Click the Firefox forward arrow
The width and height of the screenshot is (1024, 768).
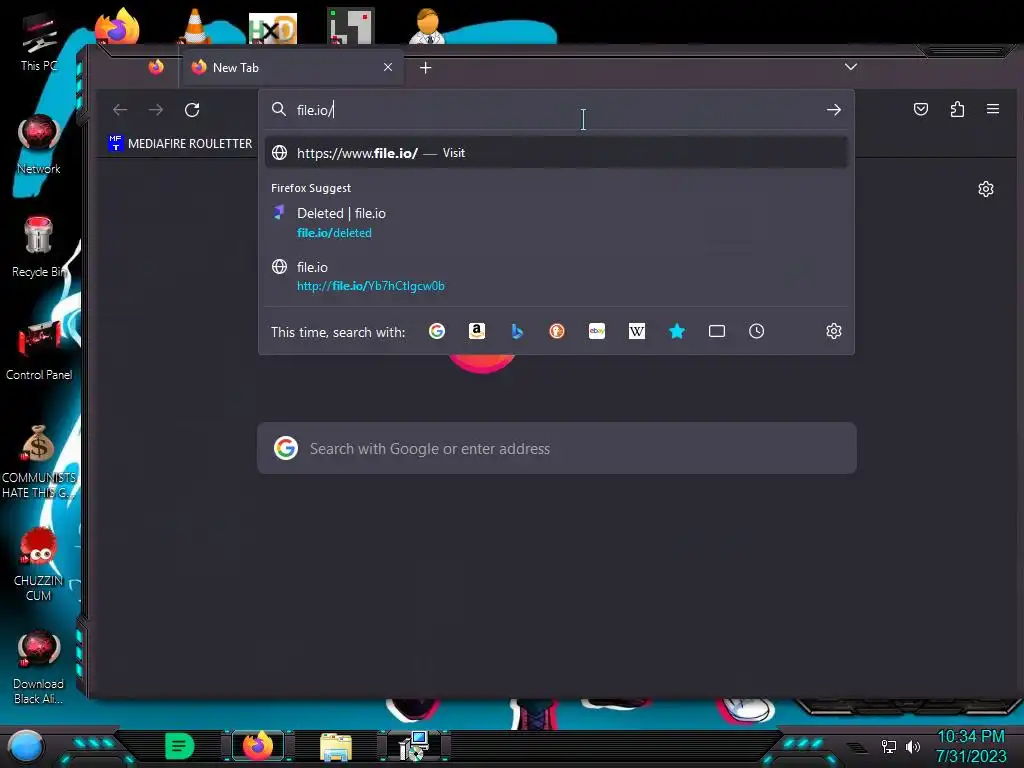click(x=155, y=110)
